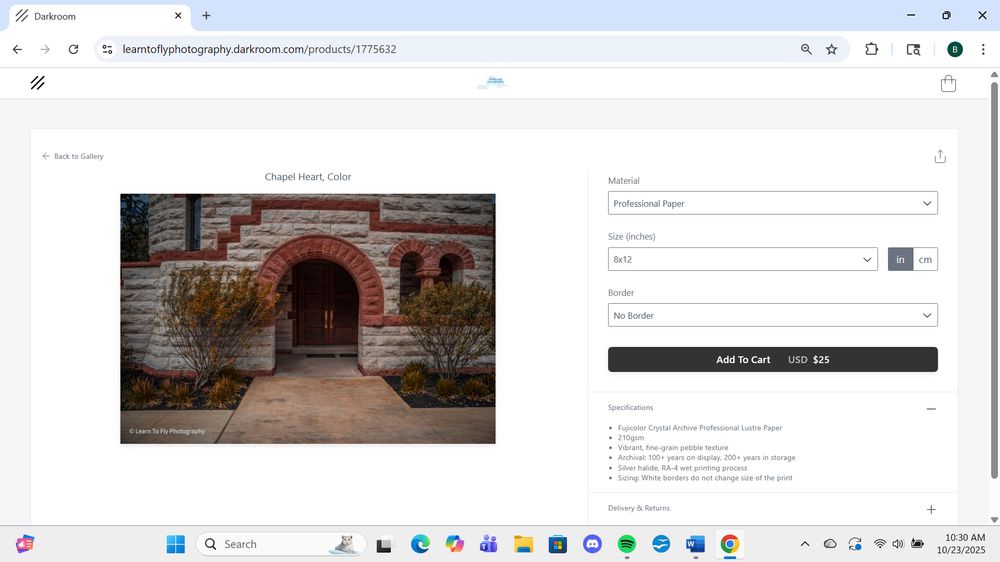
Task: Open Microsoft Word from taskbar
Action: (x=695, y=544)
